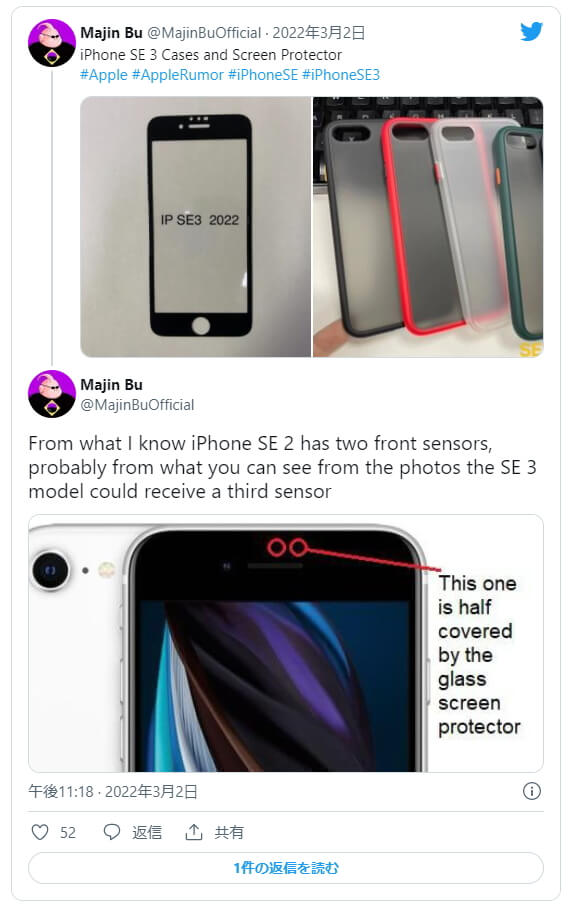This screenshot has height=912, width=571.
Task: Open the #iPhoneSE hashtag
Action: (x=263, y=74)
